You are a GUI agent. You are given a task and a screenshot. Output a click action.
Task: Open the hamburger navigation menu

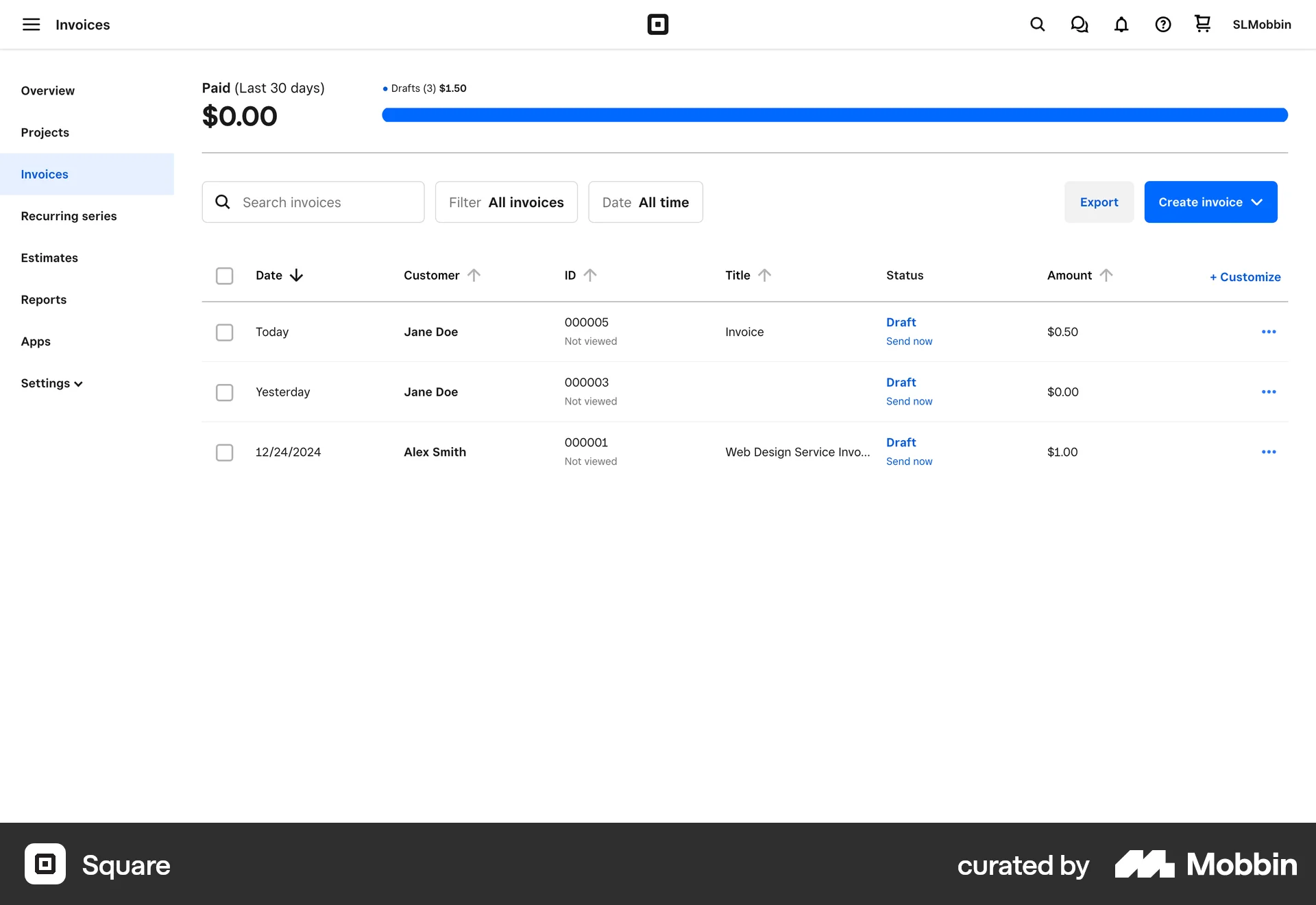tap(31, 24)
